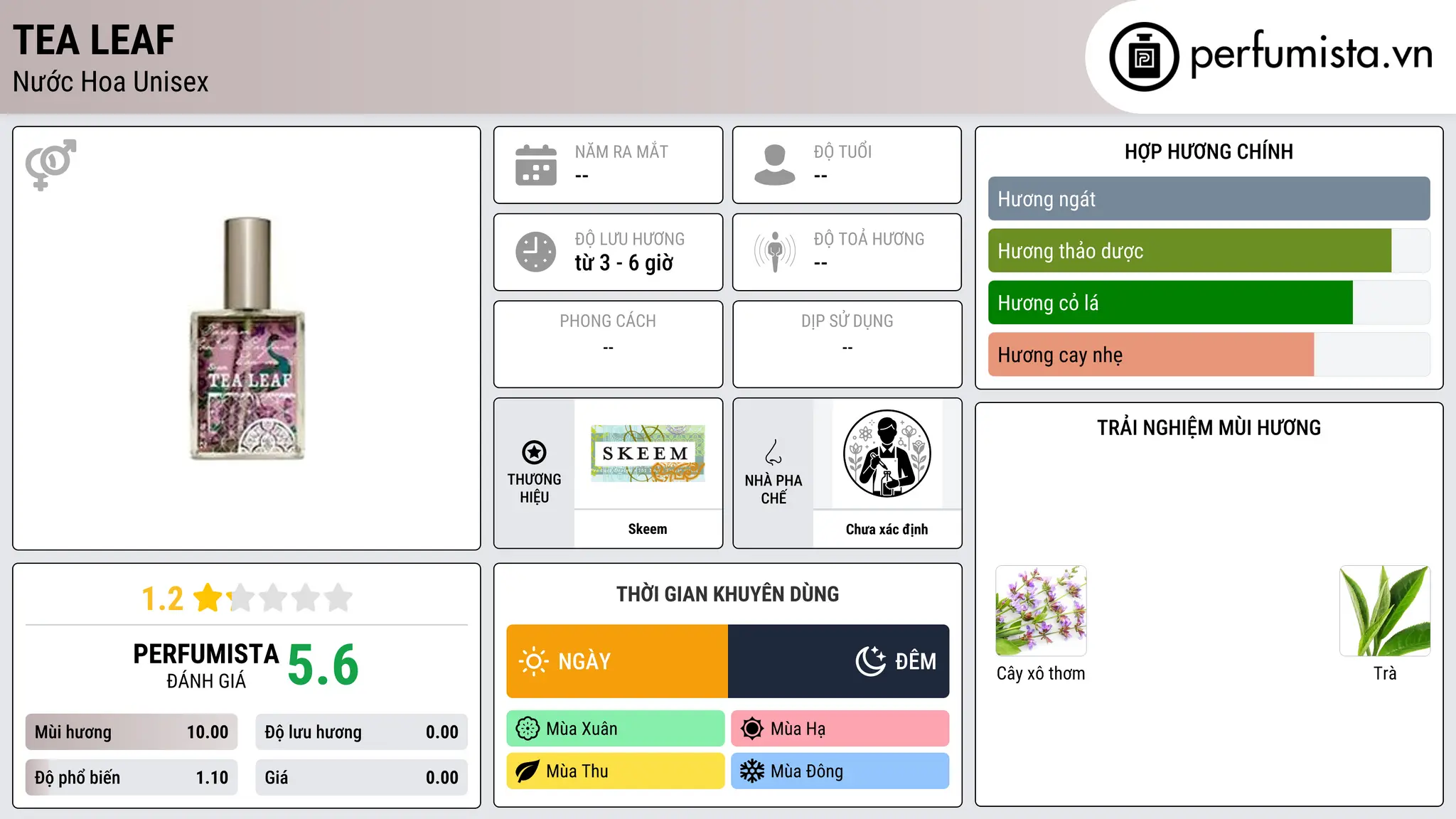Select the Đêm nighttime block
This screenshot has height=819, width=1456.
tap(839, 661)
